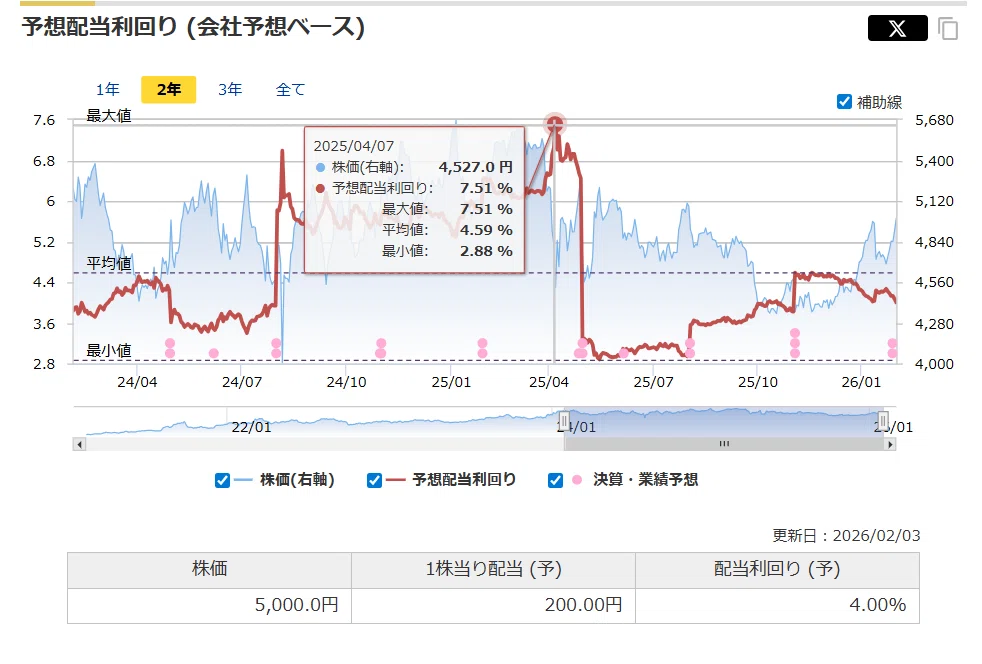This screenshot has height=664, width=982.
Task: Share chart via the X button
Action: pos(897,28)
